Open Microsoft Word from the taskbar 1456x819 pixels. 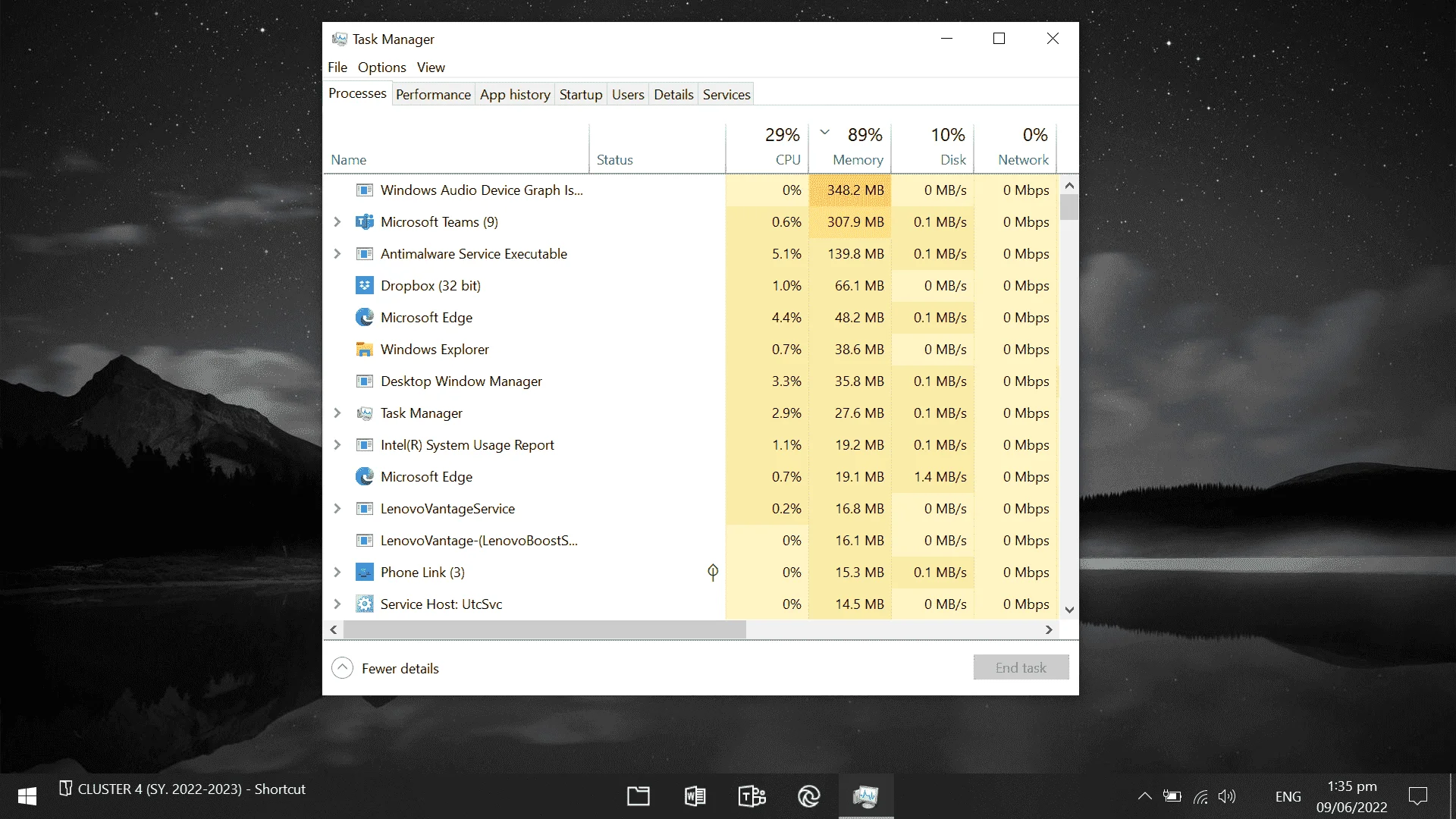click(695, 796)
